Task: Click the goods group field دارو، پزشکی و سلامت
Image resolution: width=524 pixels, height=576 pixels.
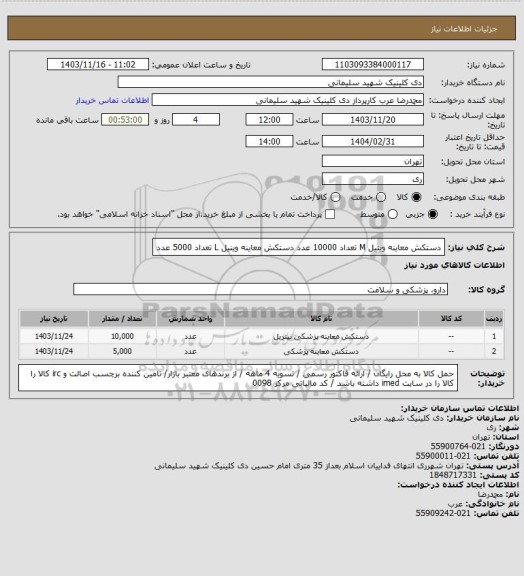Action: [260, 289]
